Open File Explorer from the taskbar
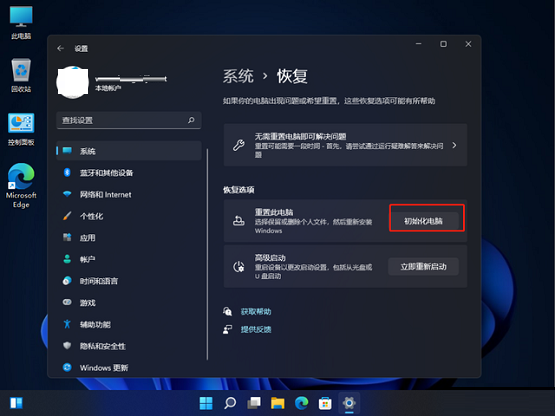Screen dimensions: 555x416 278,403
